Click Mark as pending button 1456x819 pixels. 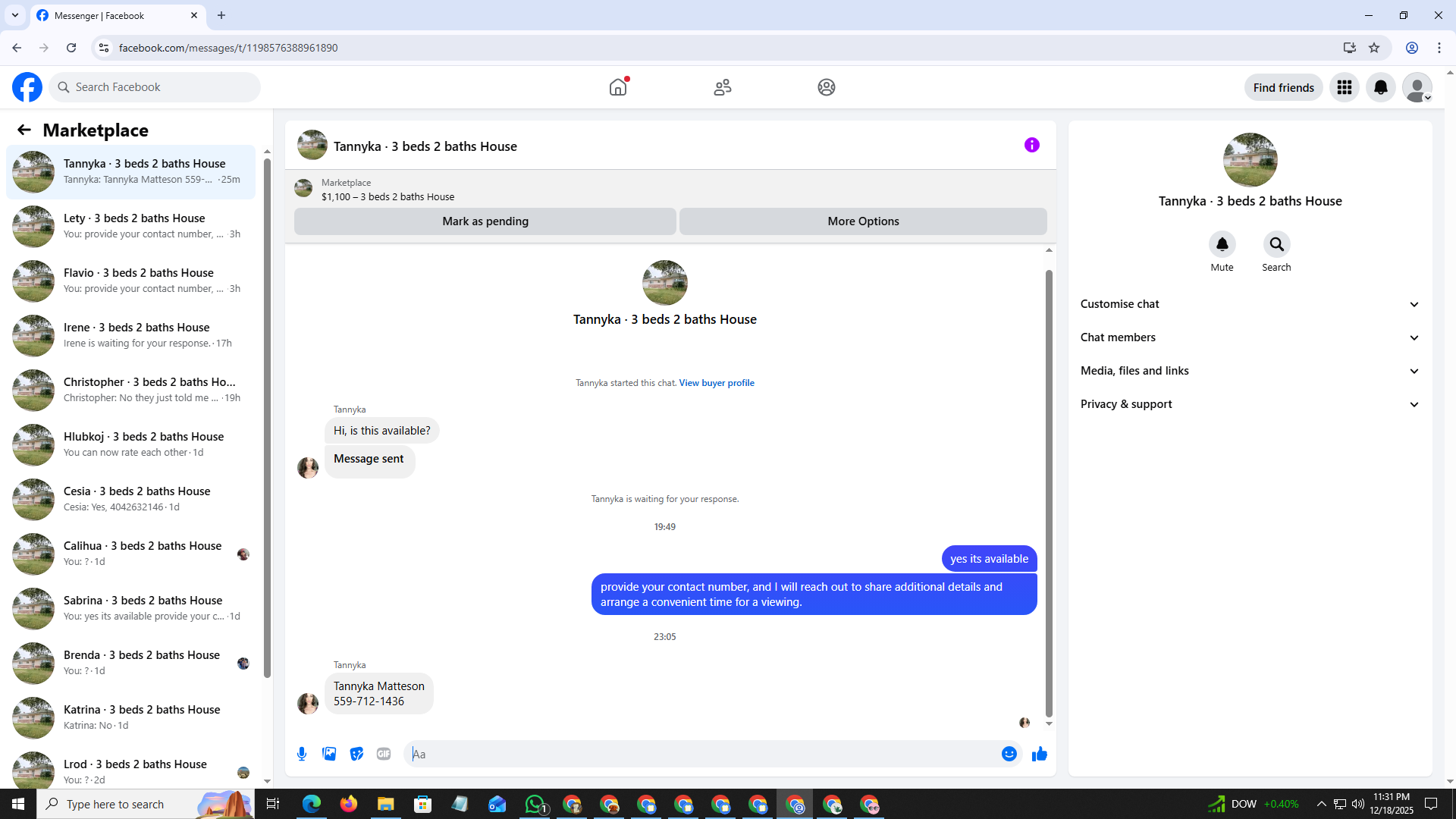[x=485, y=221]
